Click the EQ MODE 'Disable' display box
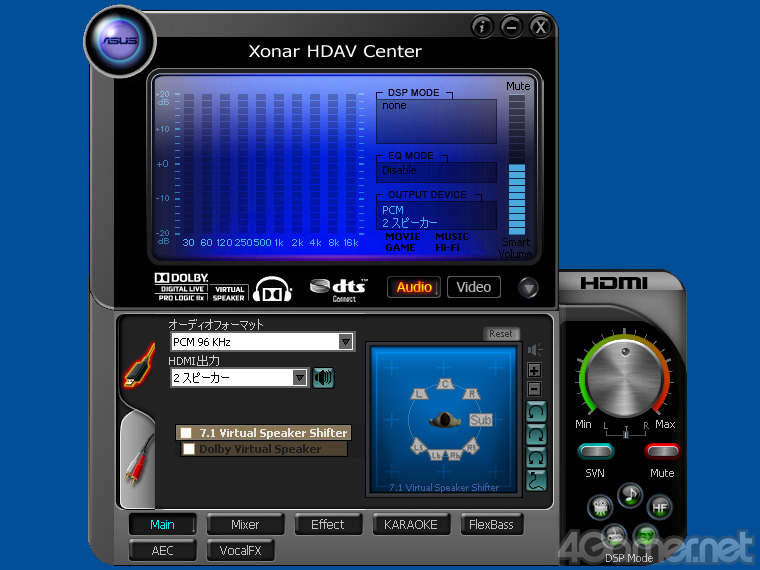The image size is (760, 570). click(x=436, y=172)
